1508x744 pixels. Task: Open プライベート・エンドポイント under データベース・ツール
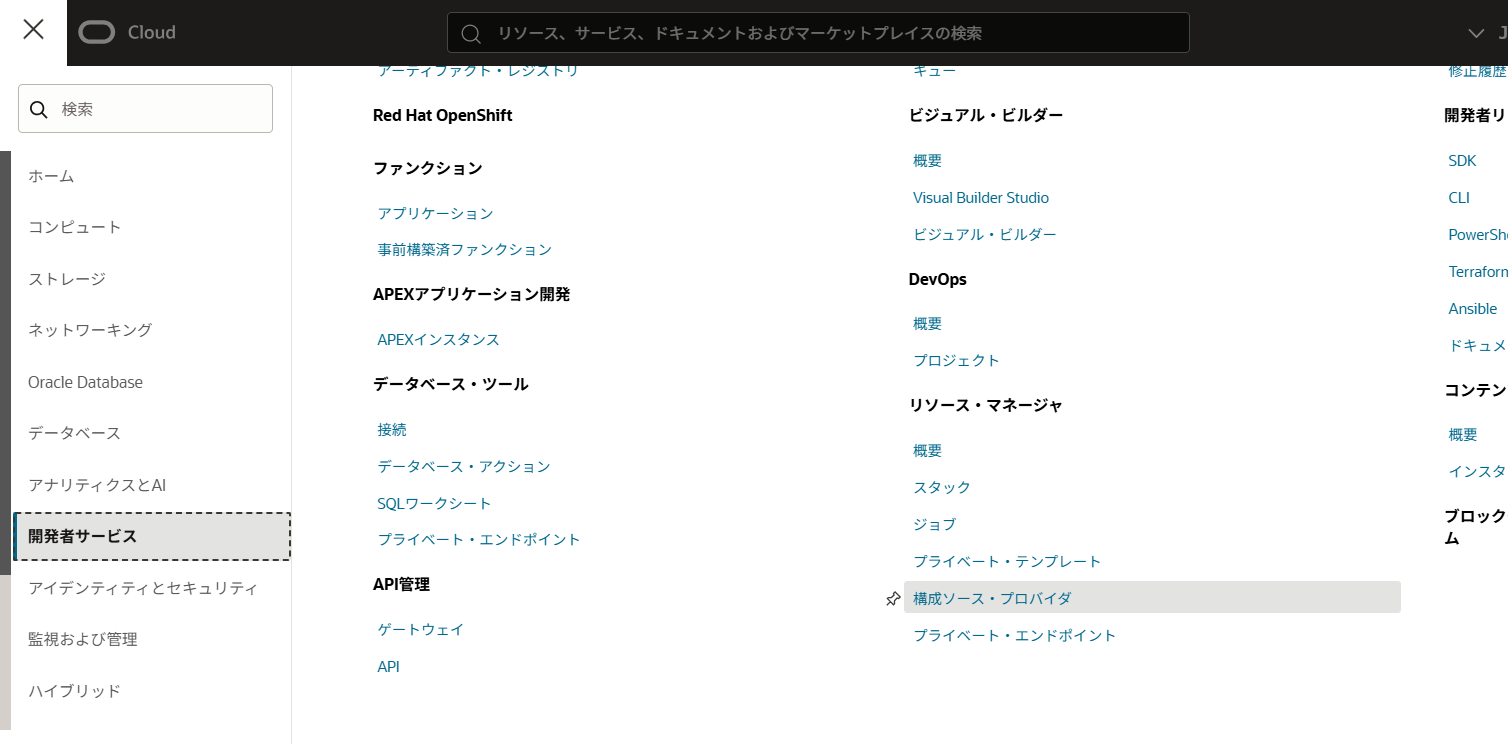click(x=479, y=540)
